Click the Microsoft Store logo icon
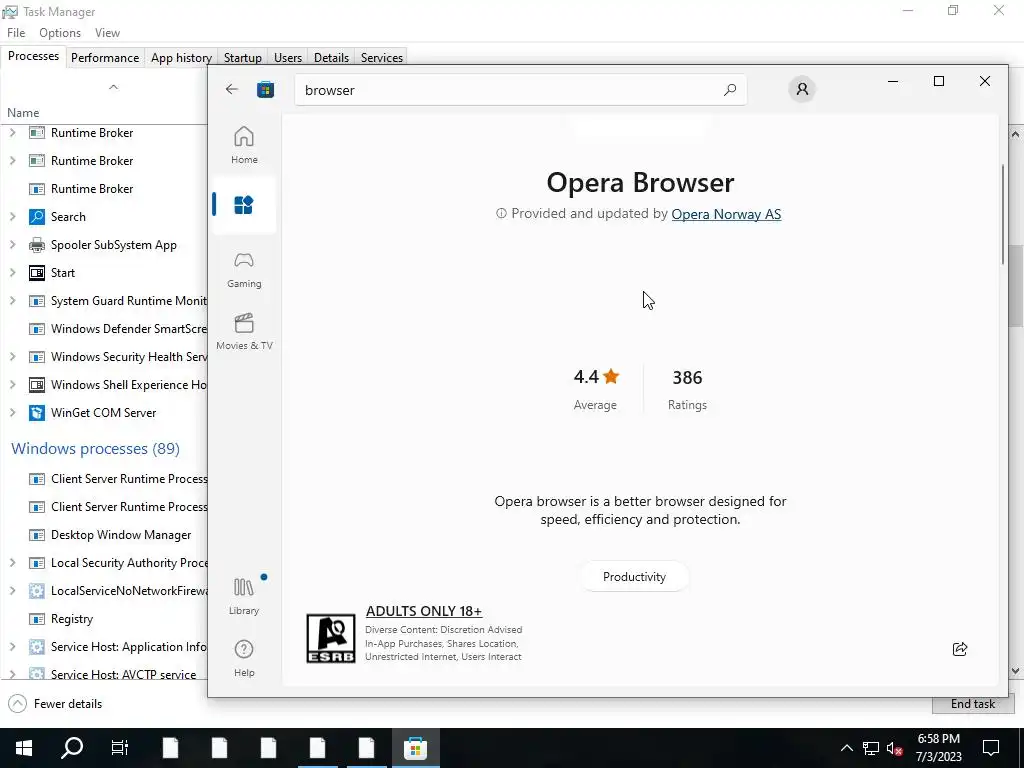This screenshot has width=1024, height=768. point(265,89)
